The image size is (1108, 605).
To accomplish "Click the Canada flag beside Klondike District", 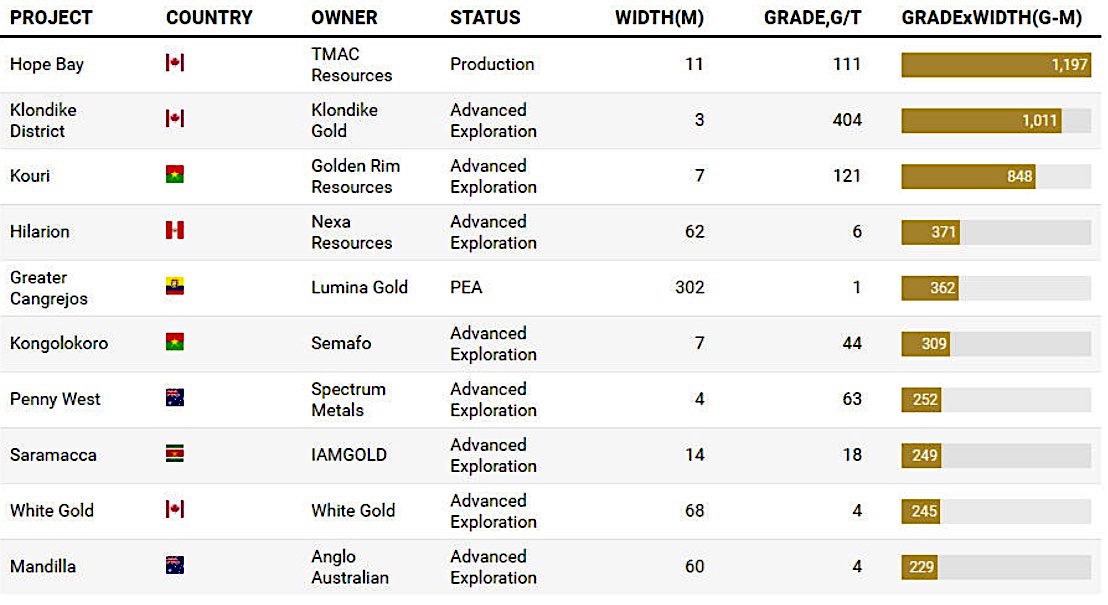I will pyautogui.click(x=175, y=119).
